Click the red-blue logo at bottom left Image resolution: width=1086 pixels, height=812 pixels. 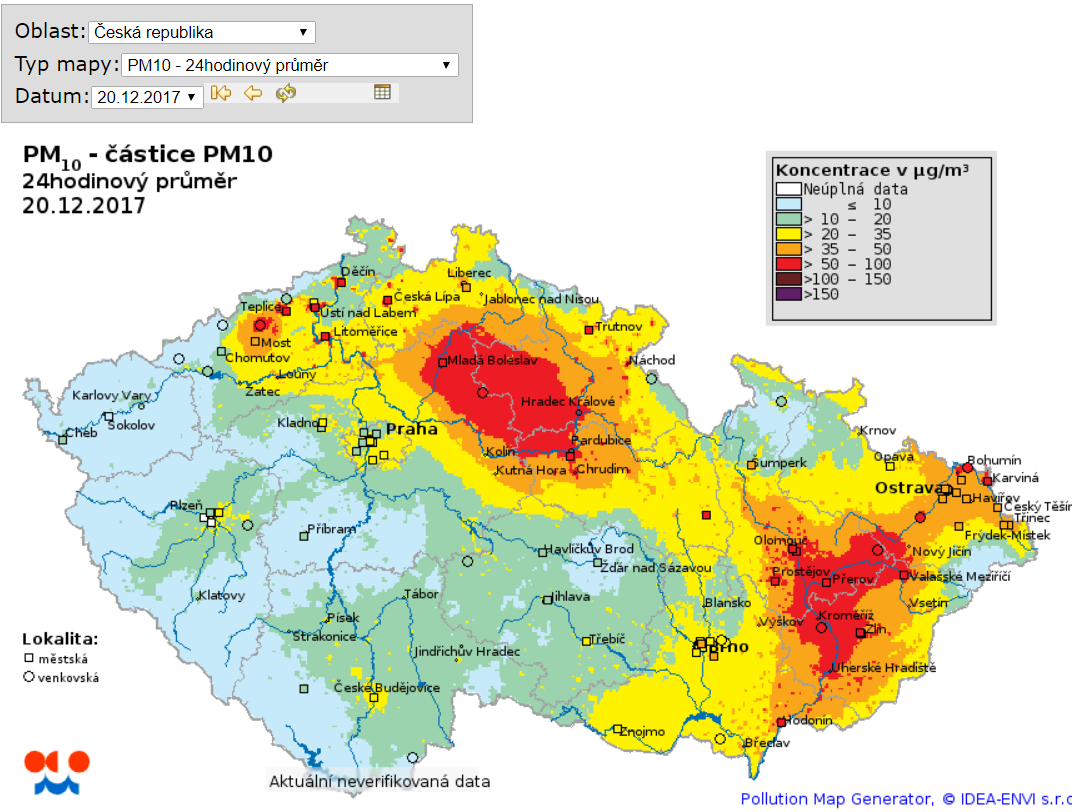(57, 770)
